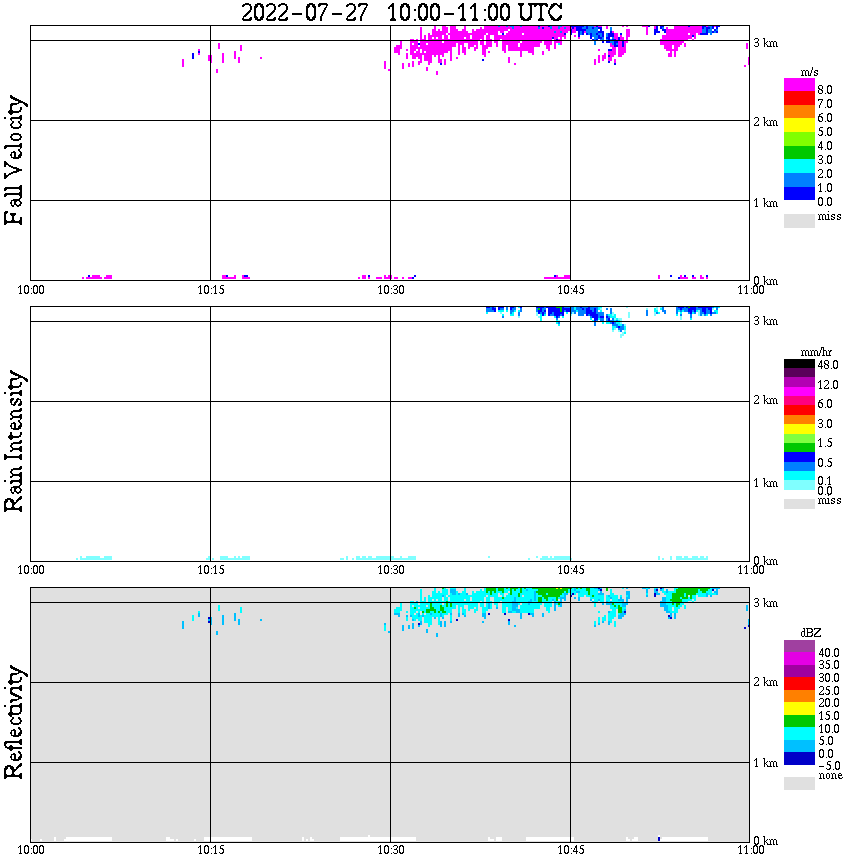The width and height of the screenshot is (850, 868).
Task: Click the "1 km" height label of the Fall Velocity plot
Action: (x=765, y=203)
